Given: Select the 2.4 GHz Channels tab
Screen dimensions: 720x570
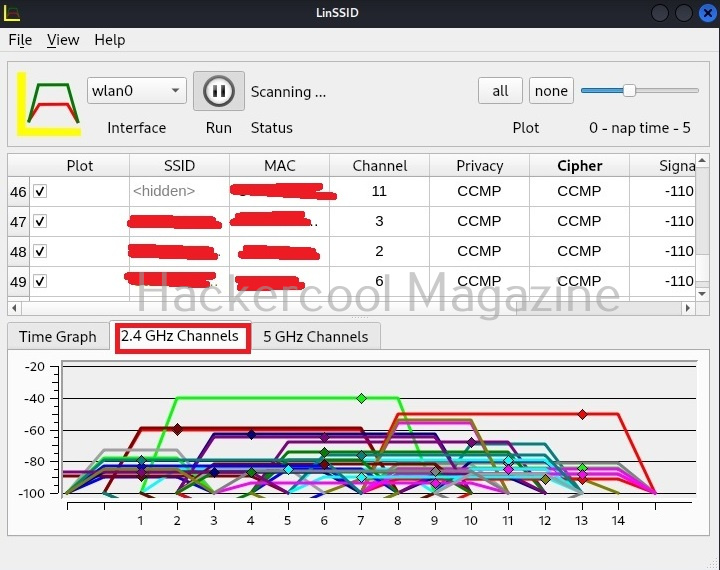Looking at the screenshot, I should [180, 336].
